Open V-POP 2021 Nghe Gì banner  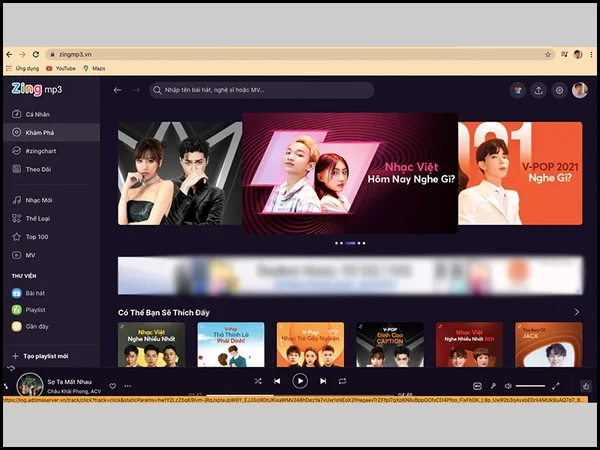[x=520, y=173]
